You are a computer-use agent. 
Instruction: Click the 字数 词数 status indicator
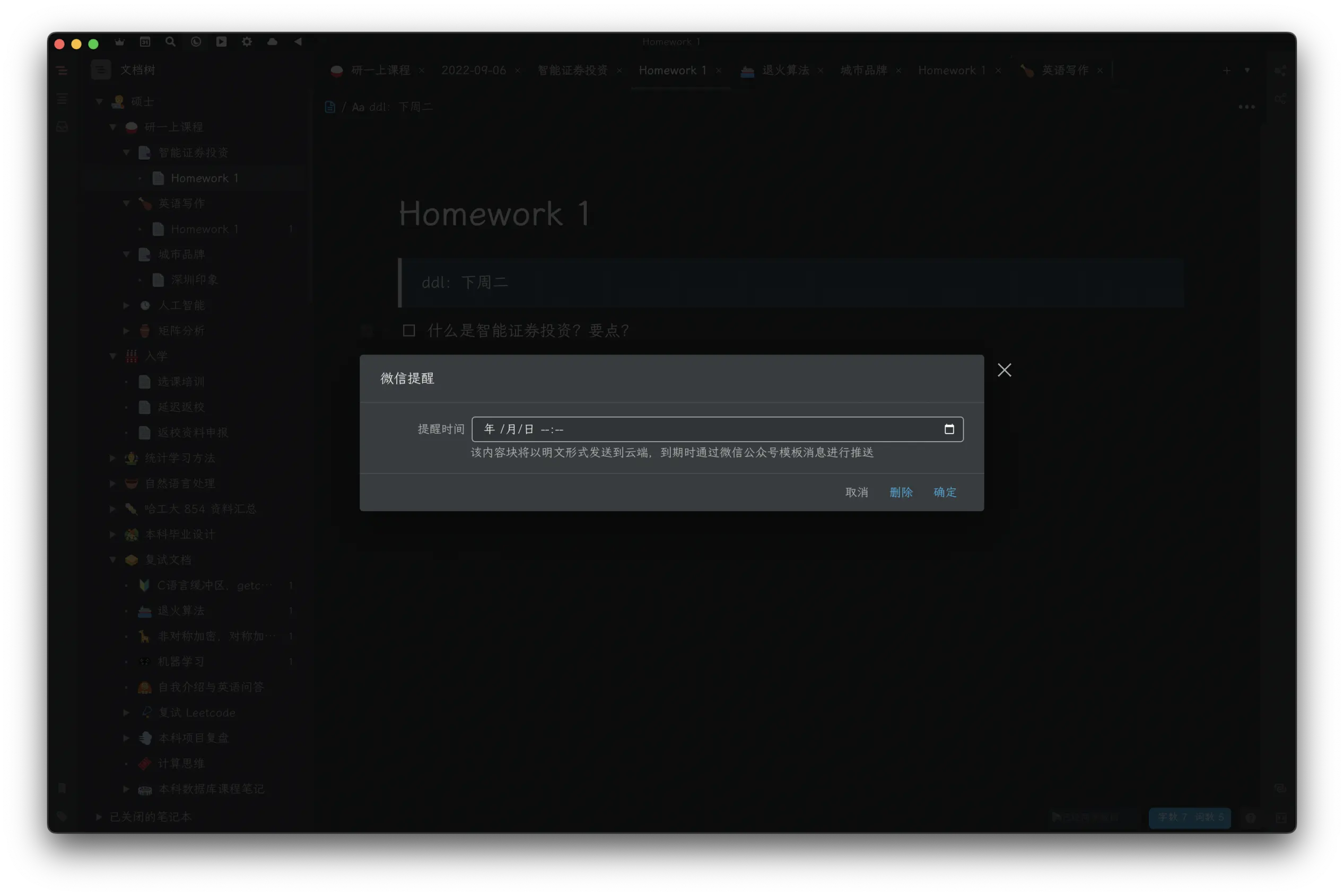[x=1190, y=817]
